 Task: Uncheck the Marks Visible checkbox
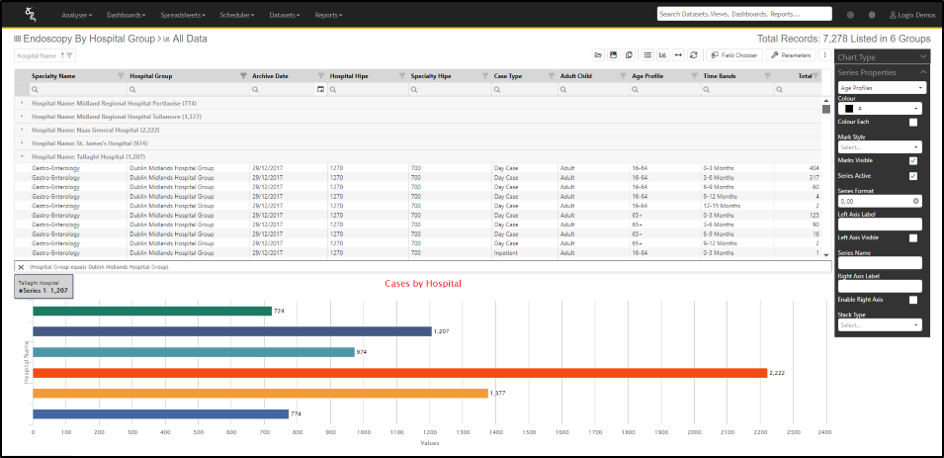(913, 160)
